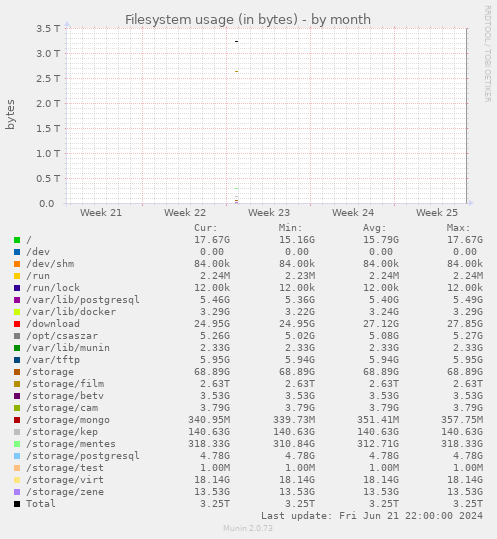This screenshot has width=497, height=539.
Task: Click the Last update timestamp text
Action: 372,516
